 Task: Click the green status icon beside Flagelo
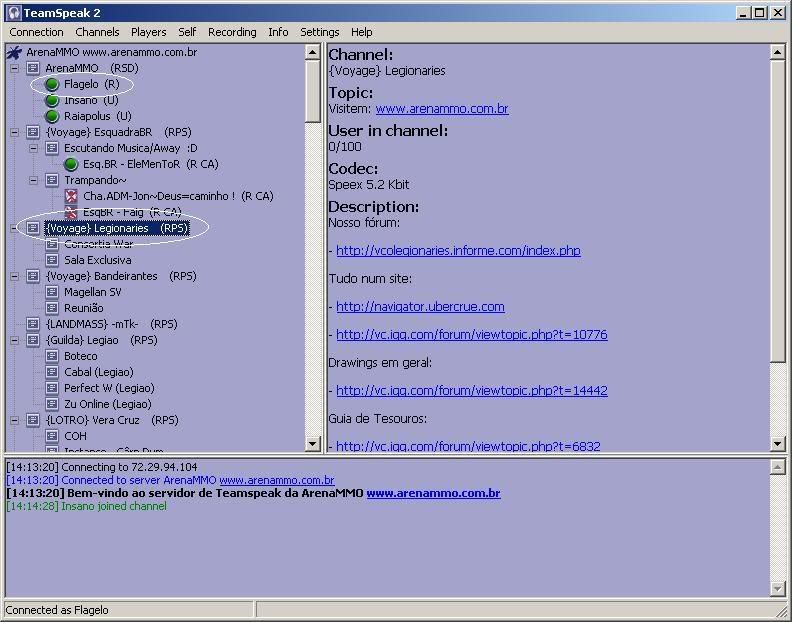tap(52, 84)
